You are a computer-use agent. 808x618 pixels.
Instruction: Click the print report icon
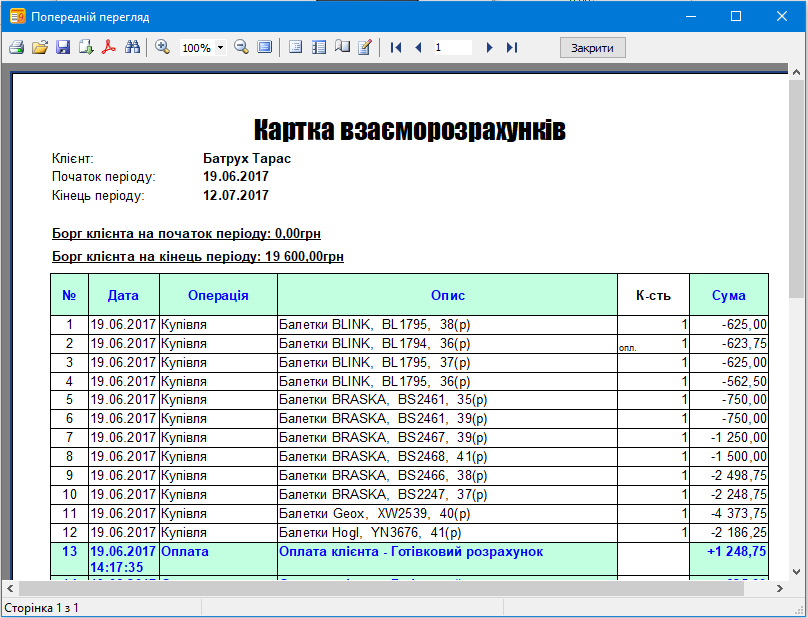point(16,47)
